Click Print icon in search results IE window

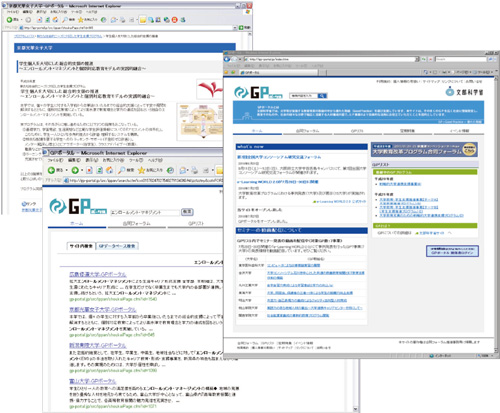pyautogui.click(x=194, y=170)
